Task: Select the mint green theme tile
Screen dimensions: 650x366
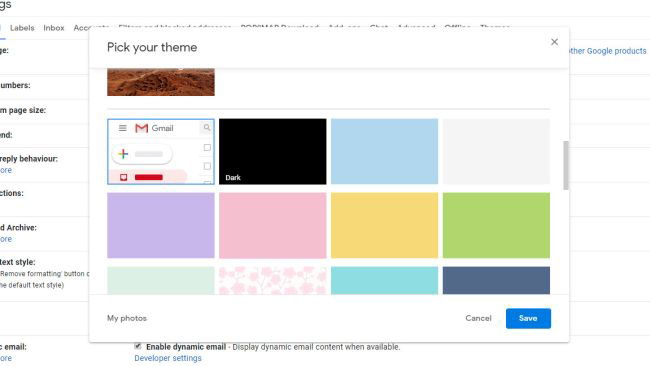Action: (x=161, y=281)
